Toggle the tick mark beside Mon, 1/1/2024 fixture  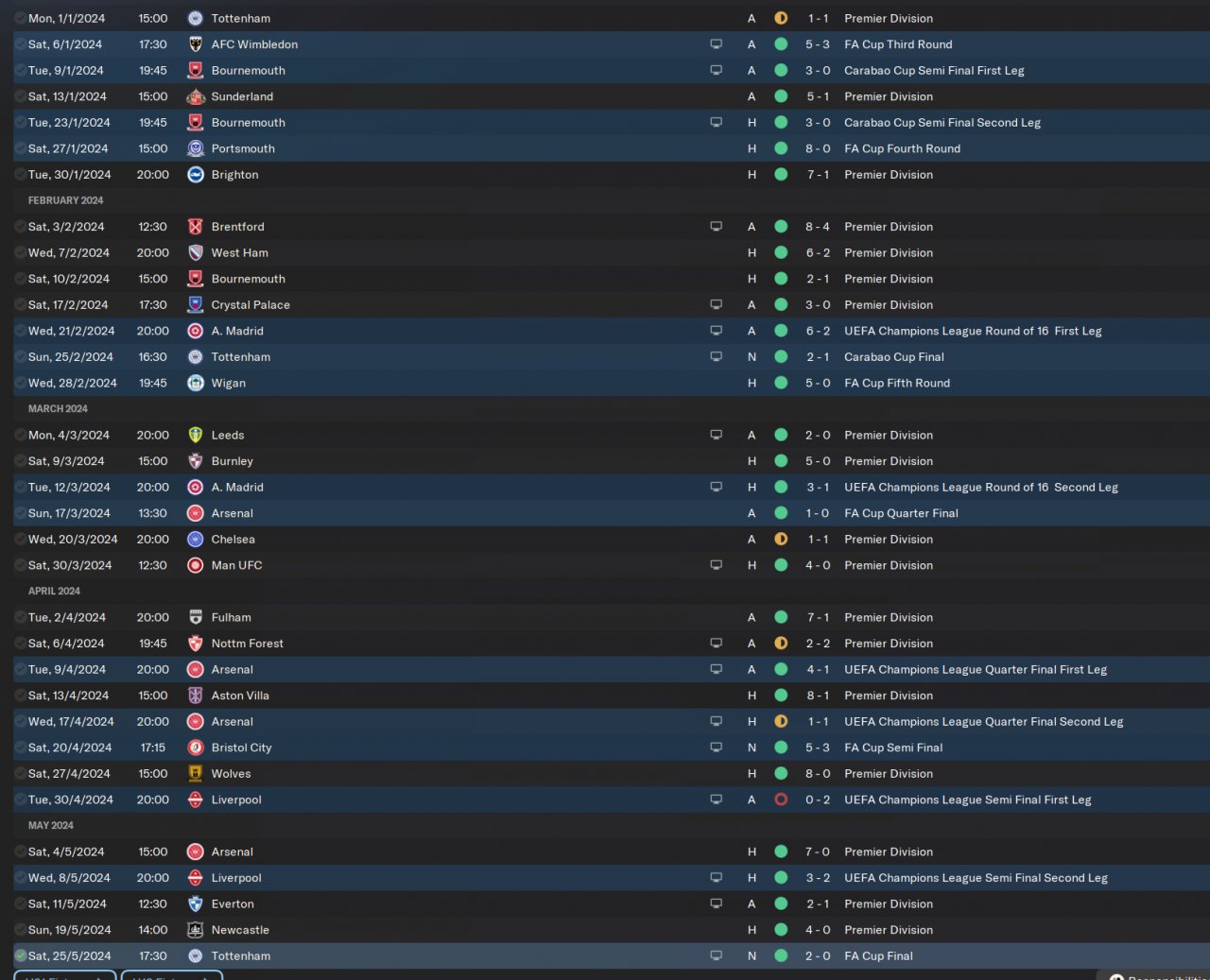coord(21,18)
